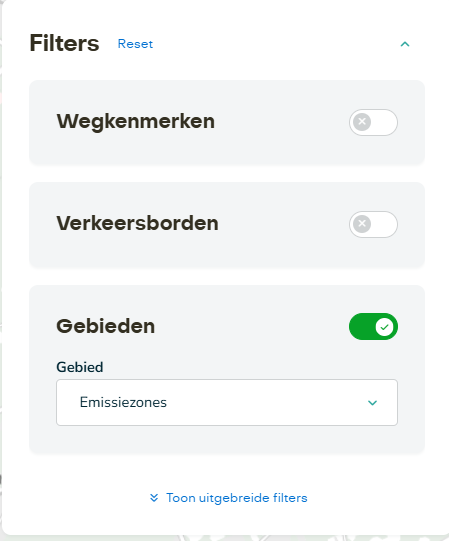Select the Wegkenmerken label text
Viewport: 449px width, 541px height.
tap(136, 121)
